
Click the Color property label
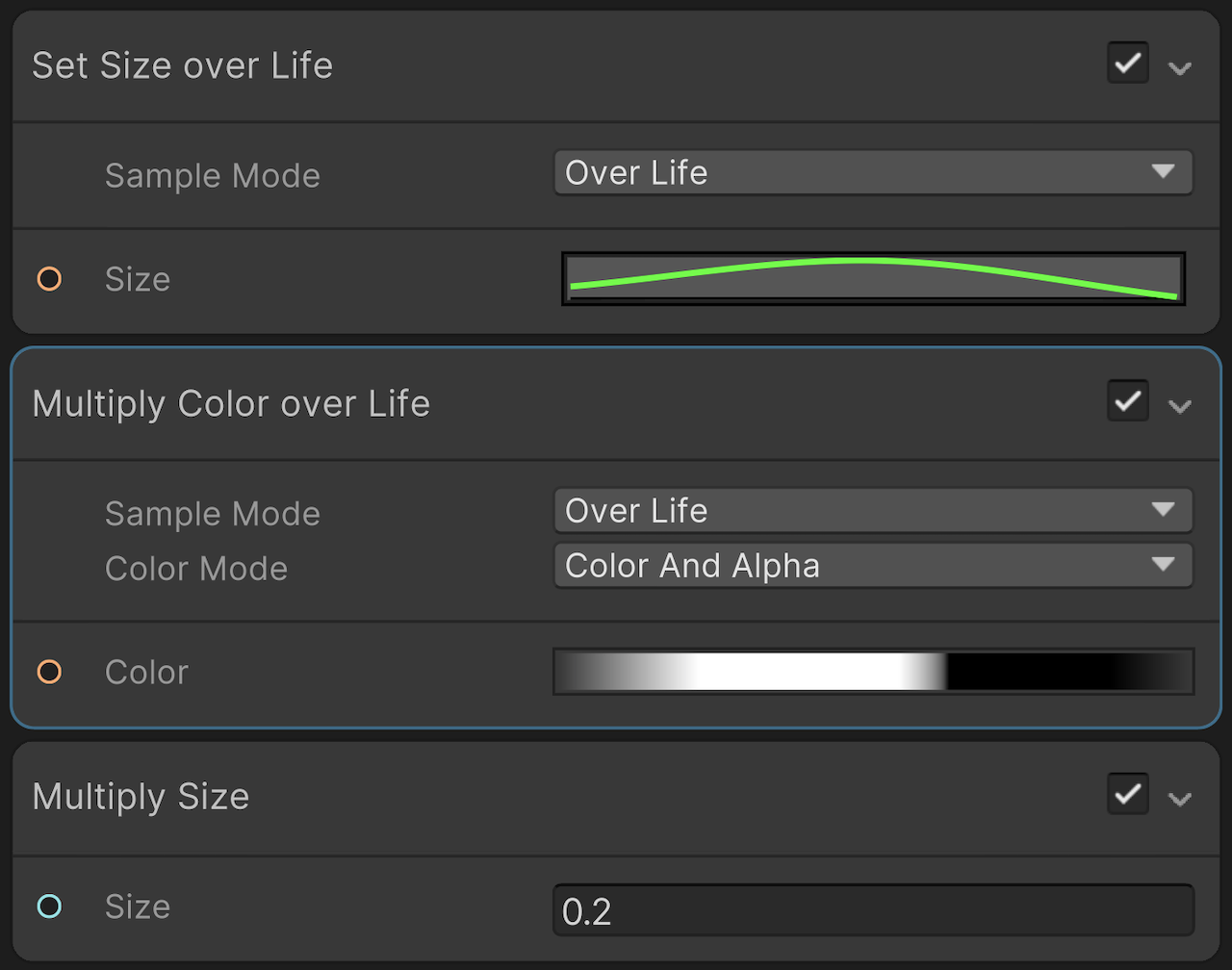[x=146, y=672]
